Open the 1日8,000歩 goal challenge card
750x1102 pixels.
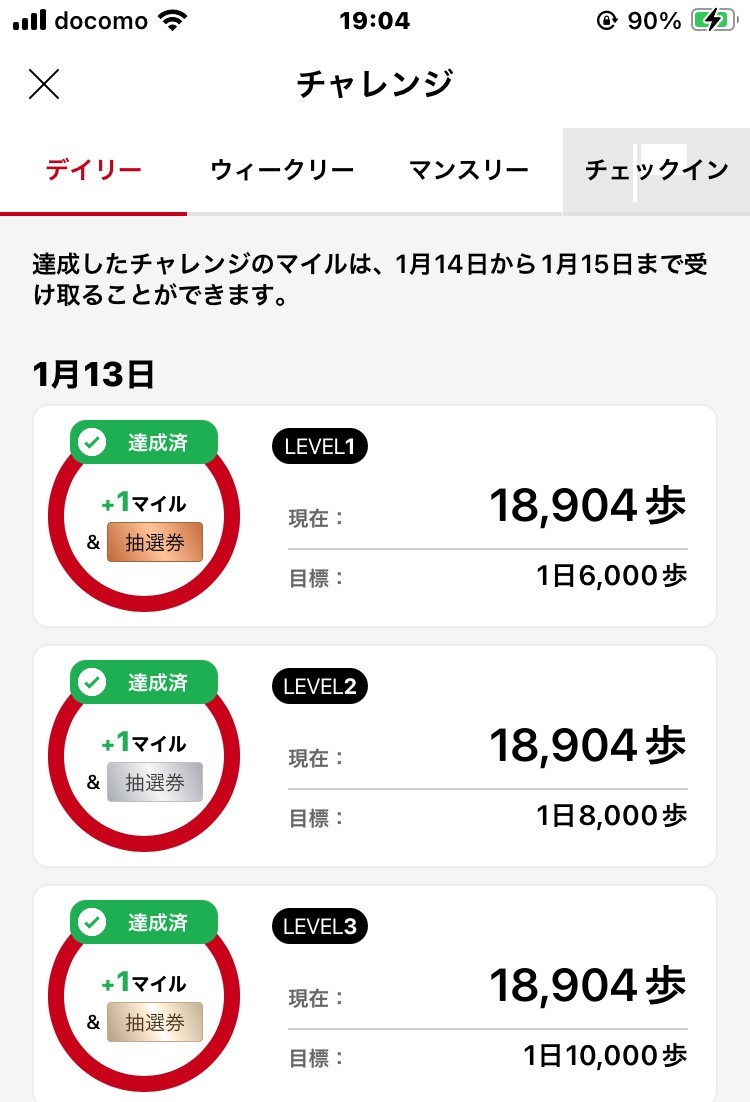point(375,756)
